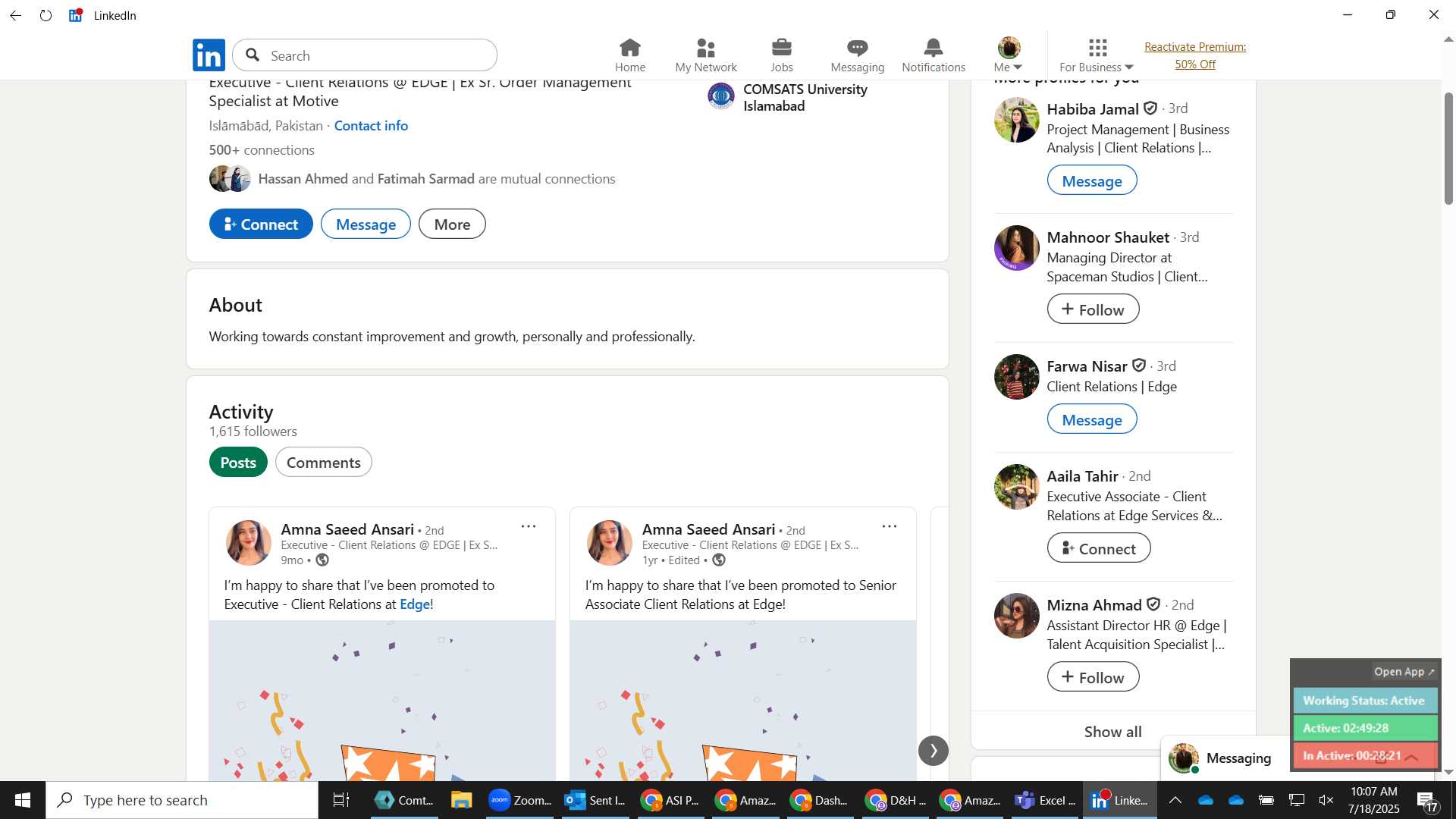Screen dimensions: 1456x819
Task: Click the Edge link in promoted post
Action: pyautogui.click(x=415, y=604)
